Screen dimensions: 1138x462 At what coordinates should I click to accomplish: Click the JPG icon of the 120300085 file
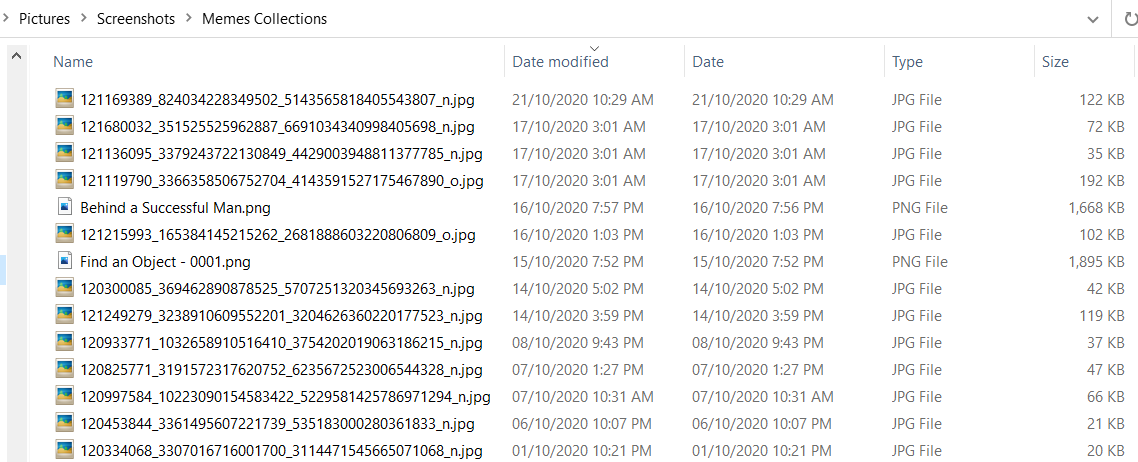(65, 289)
